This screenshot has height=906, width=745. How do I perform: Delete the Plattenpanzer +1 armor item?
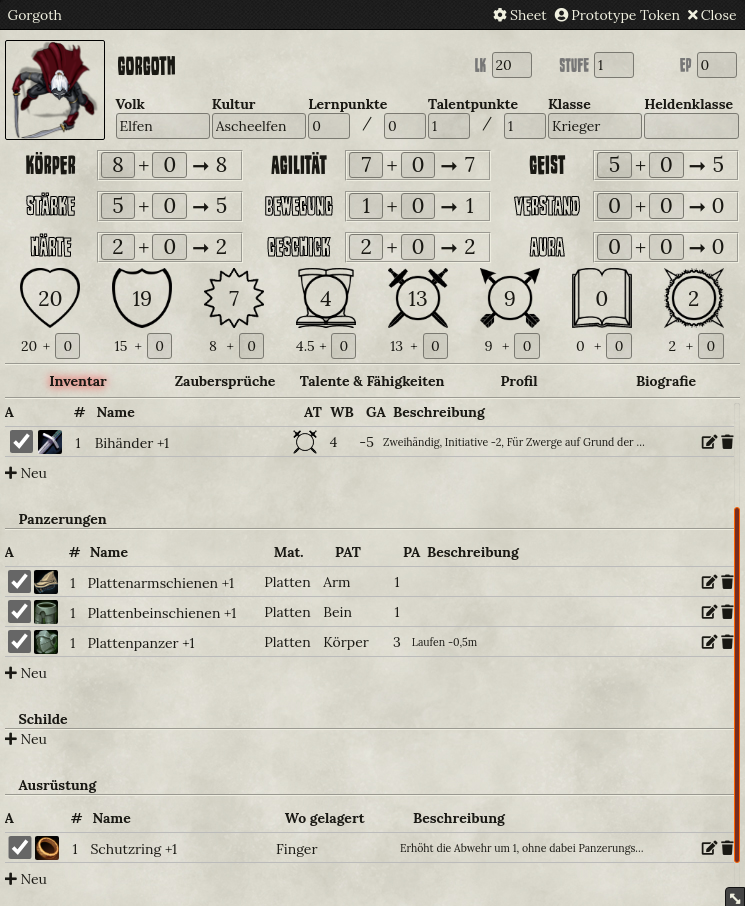click(727, 642)
